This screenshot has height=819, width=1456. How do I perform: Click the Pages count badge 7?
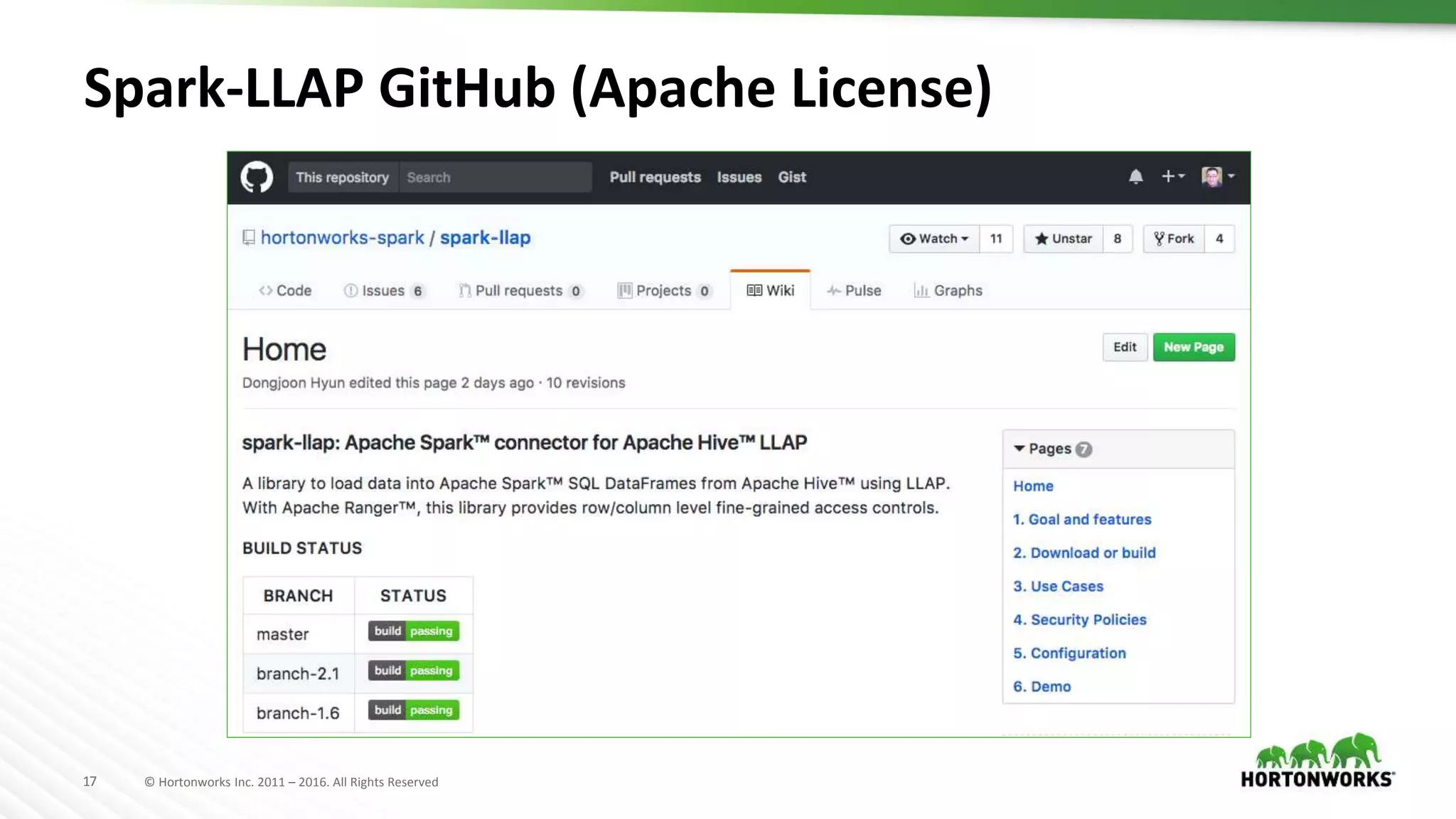1083,449
